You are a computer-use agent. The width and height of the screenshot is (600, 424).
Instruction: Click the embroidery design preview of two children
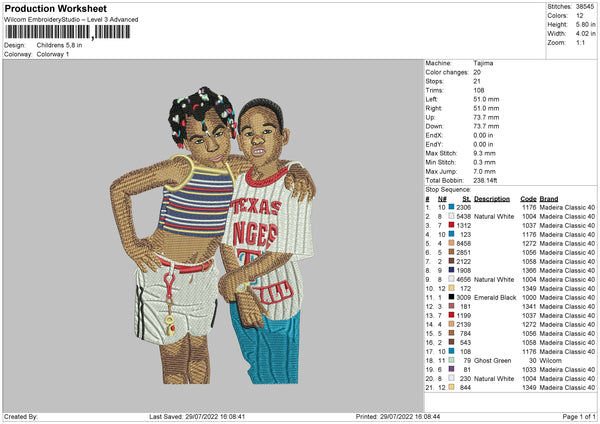(x=213, y=235)
